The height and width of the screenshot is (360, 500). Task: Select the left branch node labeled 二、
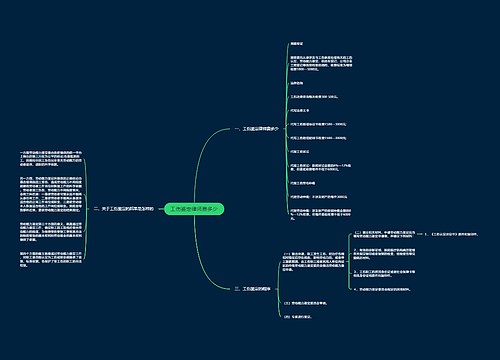point(124,209)
